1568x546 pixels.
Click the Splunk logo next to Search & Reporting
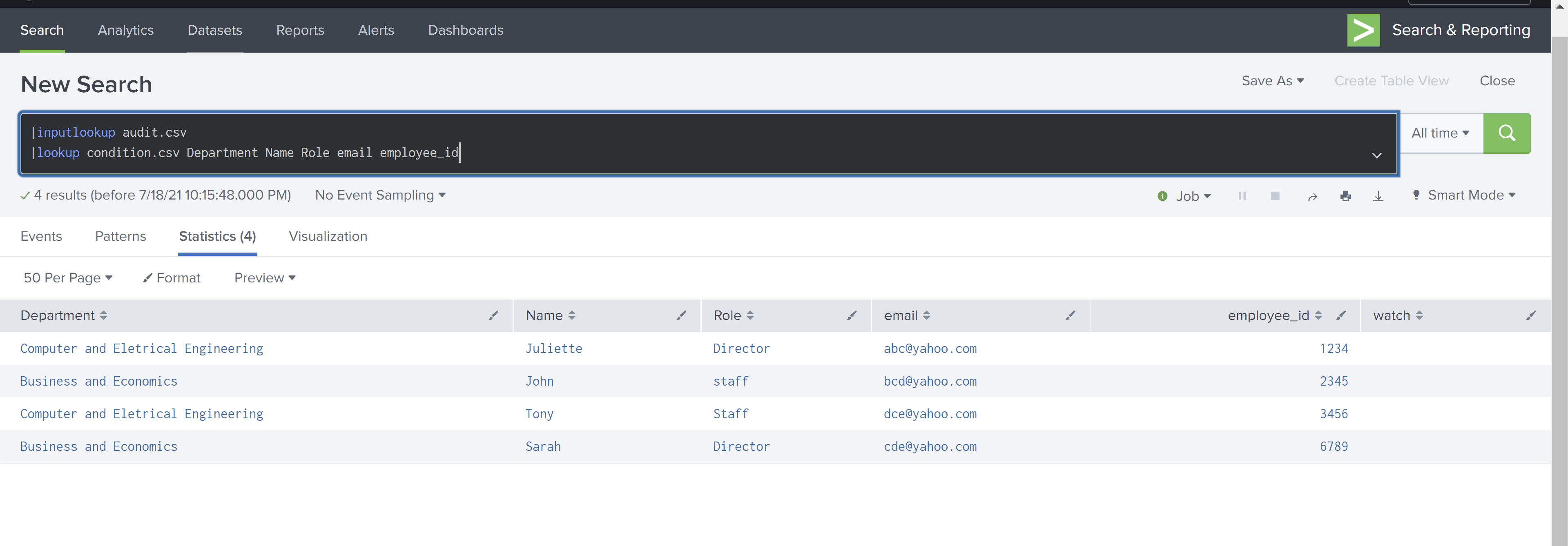[x=1363, y=29]
